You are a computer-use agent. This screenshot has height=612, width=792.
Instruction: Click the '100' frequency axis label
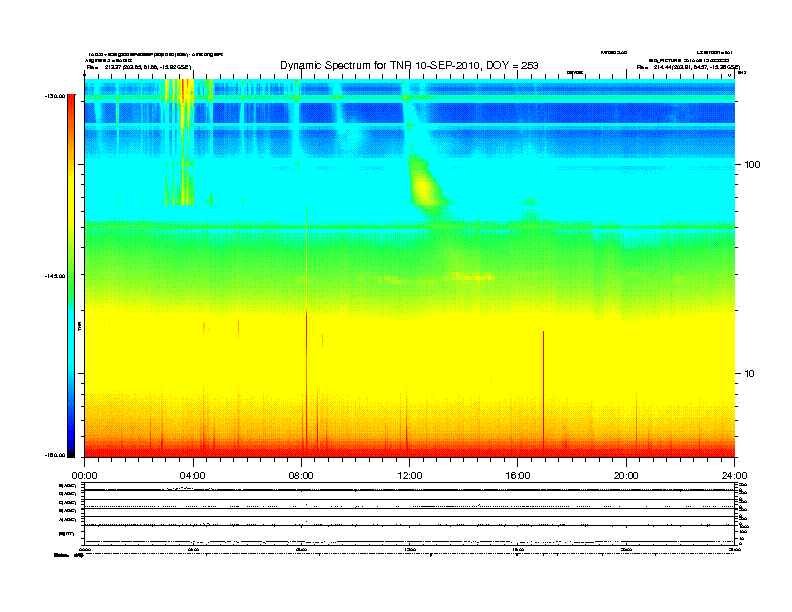[x=752, y=165]
